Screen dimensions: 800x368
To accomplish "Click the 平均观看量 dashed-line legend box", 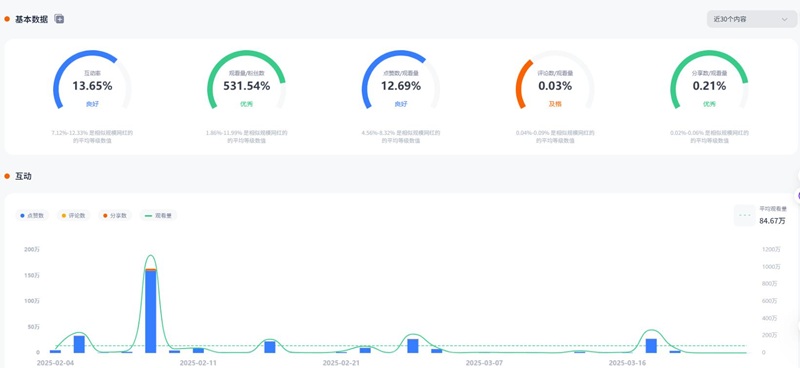I will coord(744,215).
